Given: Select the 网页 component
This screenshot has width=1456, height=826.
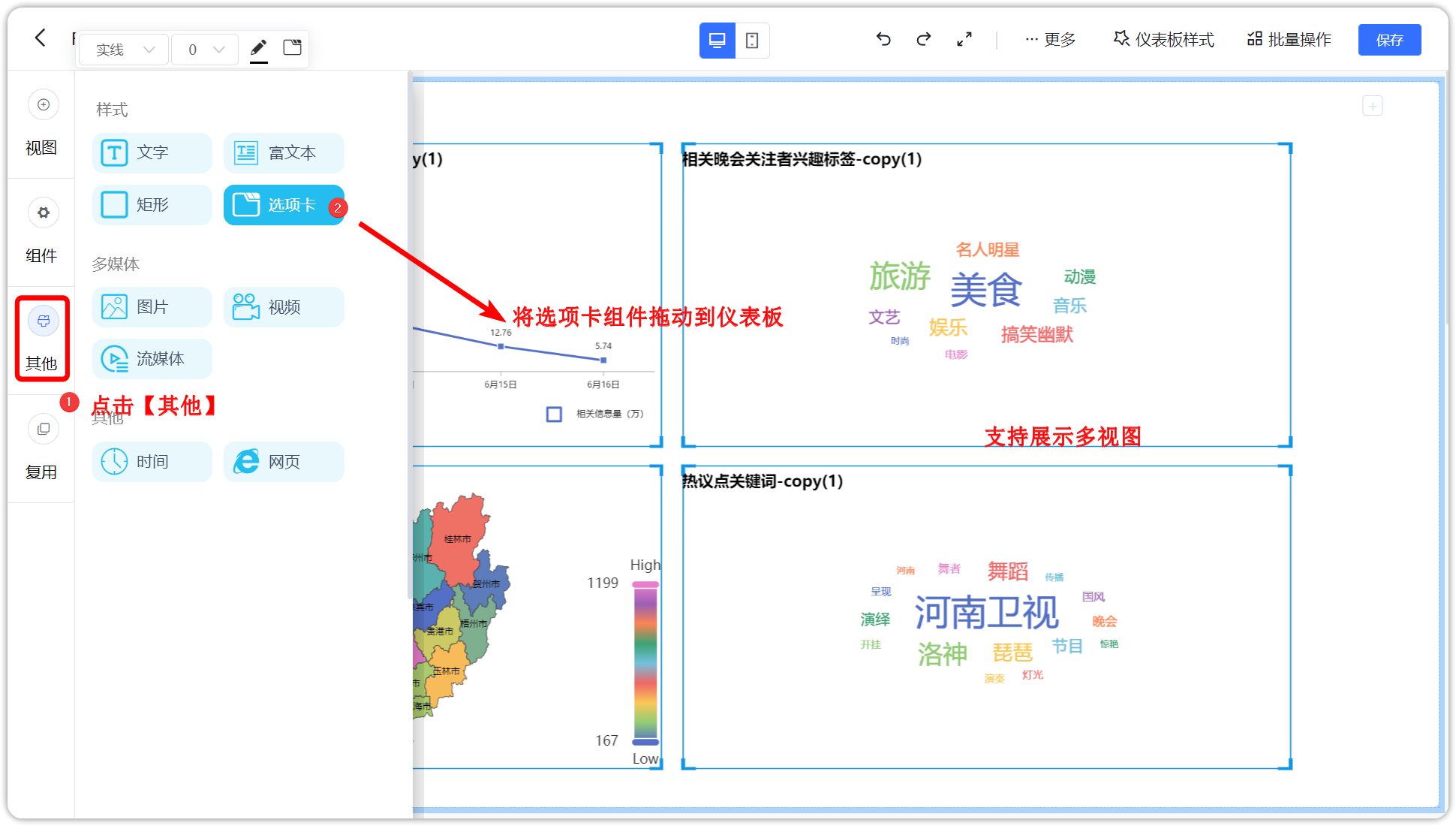Looking at the screenshot, I should click(x=284, y=461).
